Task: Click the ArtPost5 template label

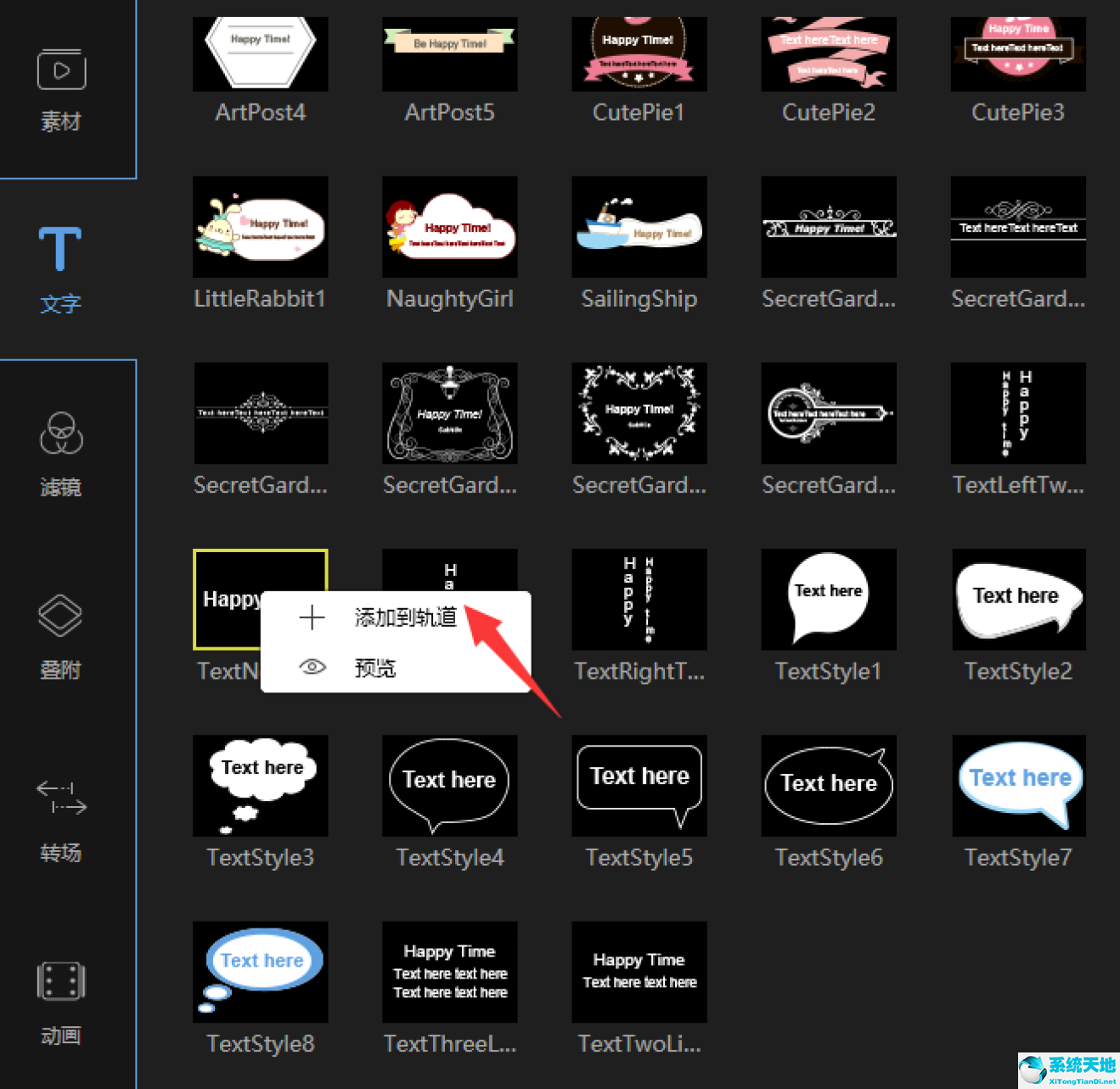Action: point(449,112)
